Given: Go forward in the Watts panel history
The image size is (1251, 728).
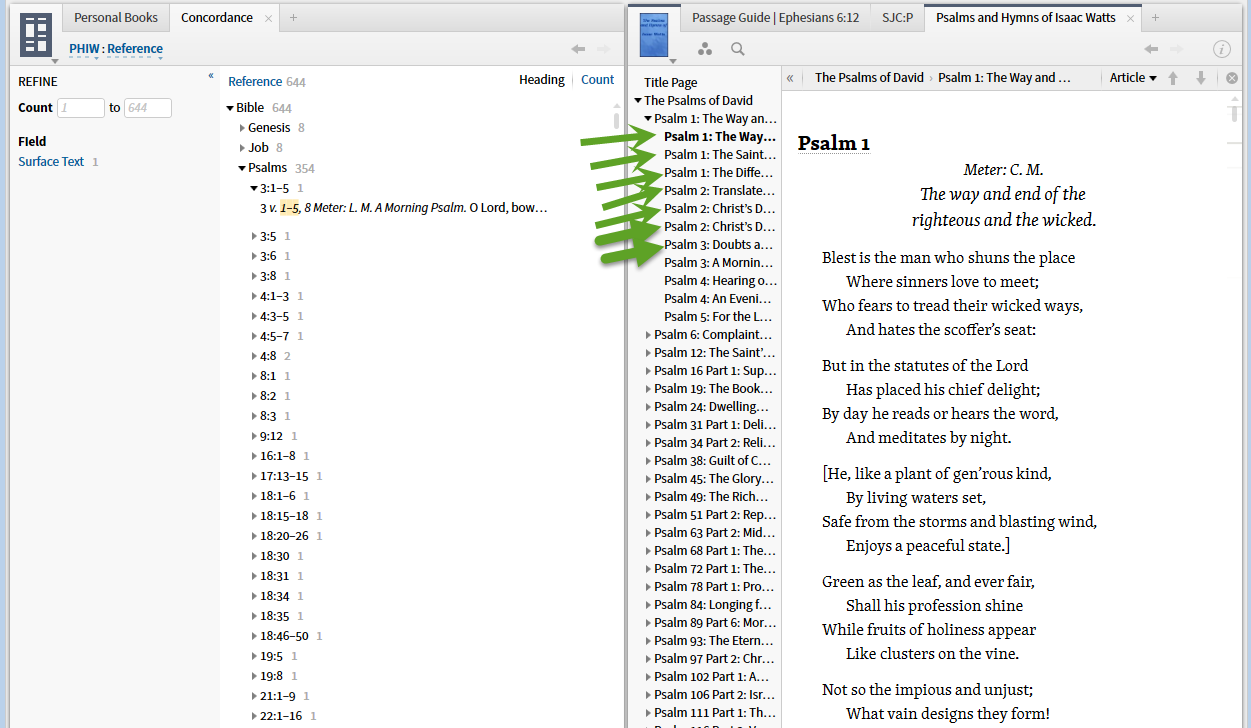Looking at the screenshot, I should pyautogui.click(x=1177, y=49).
